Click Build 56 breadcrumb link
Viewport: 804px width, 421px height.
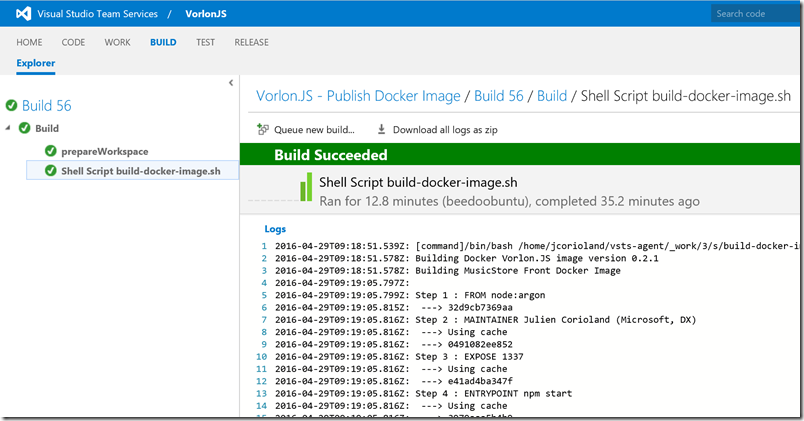[498, 96]
